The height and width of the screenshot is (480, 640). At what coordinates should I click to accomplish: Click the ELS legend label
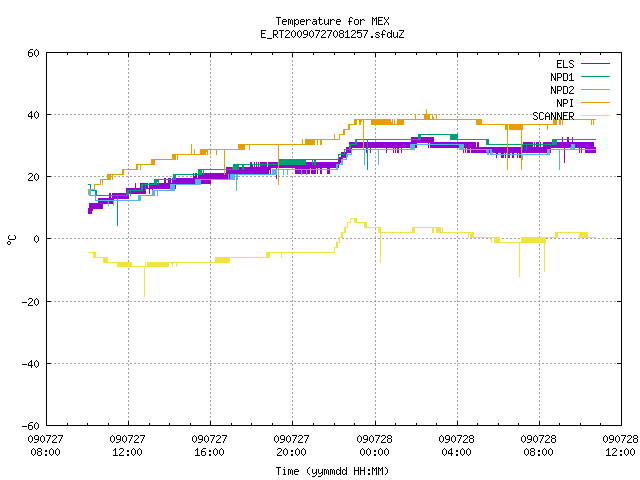pyautogui.click(x=565, y=64)
